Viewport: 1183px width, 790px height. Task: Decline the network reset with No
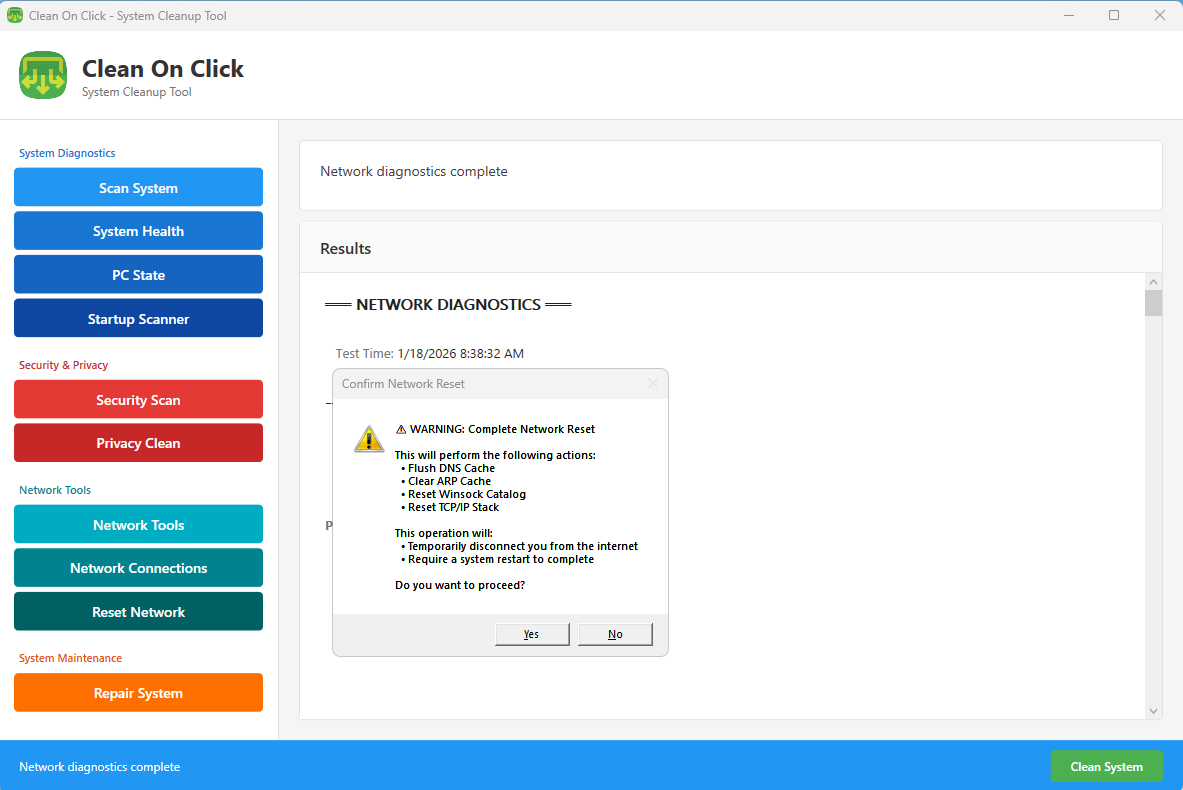pyautogui.click(x=615, y=634)
